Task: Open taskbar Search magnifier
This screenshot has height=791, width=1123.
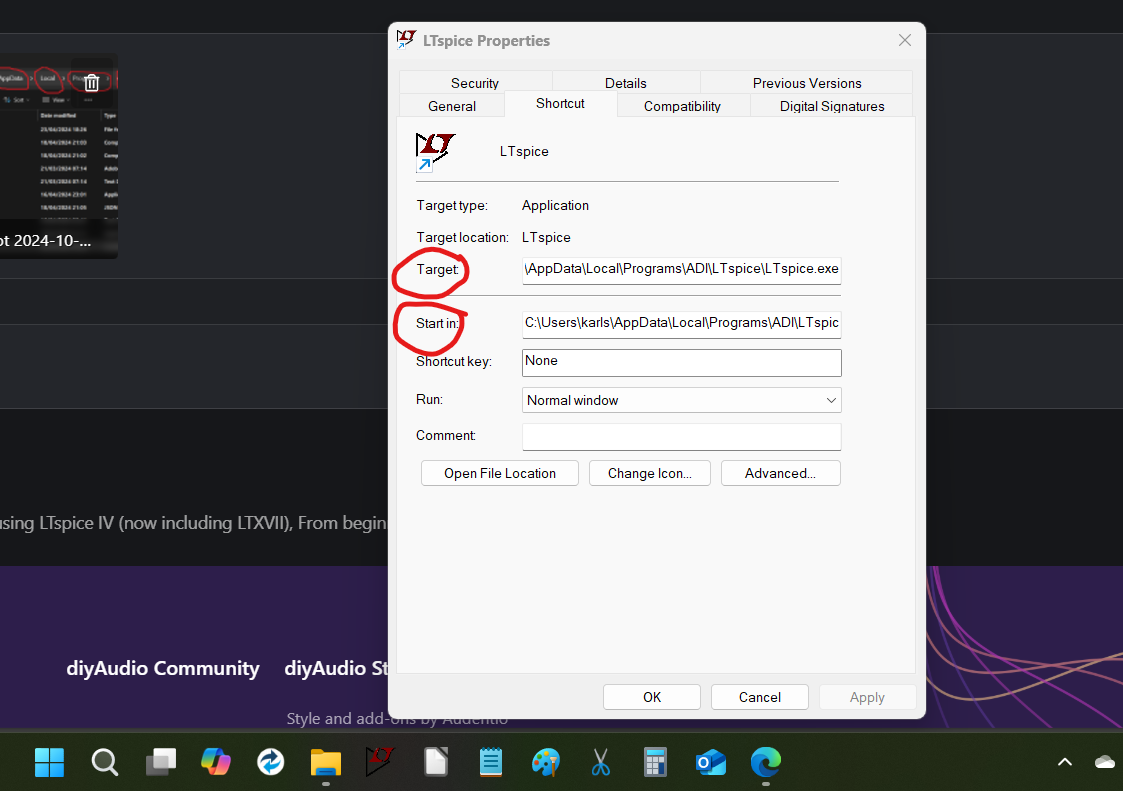Action: click(105, 762)
